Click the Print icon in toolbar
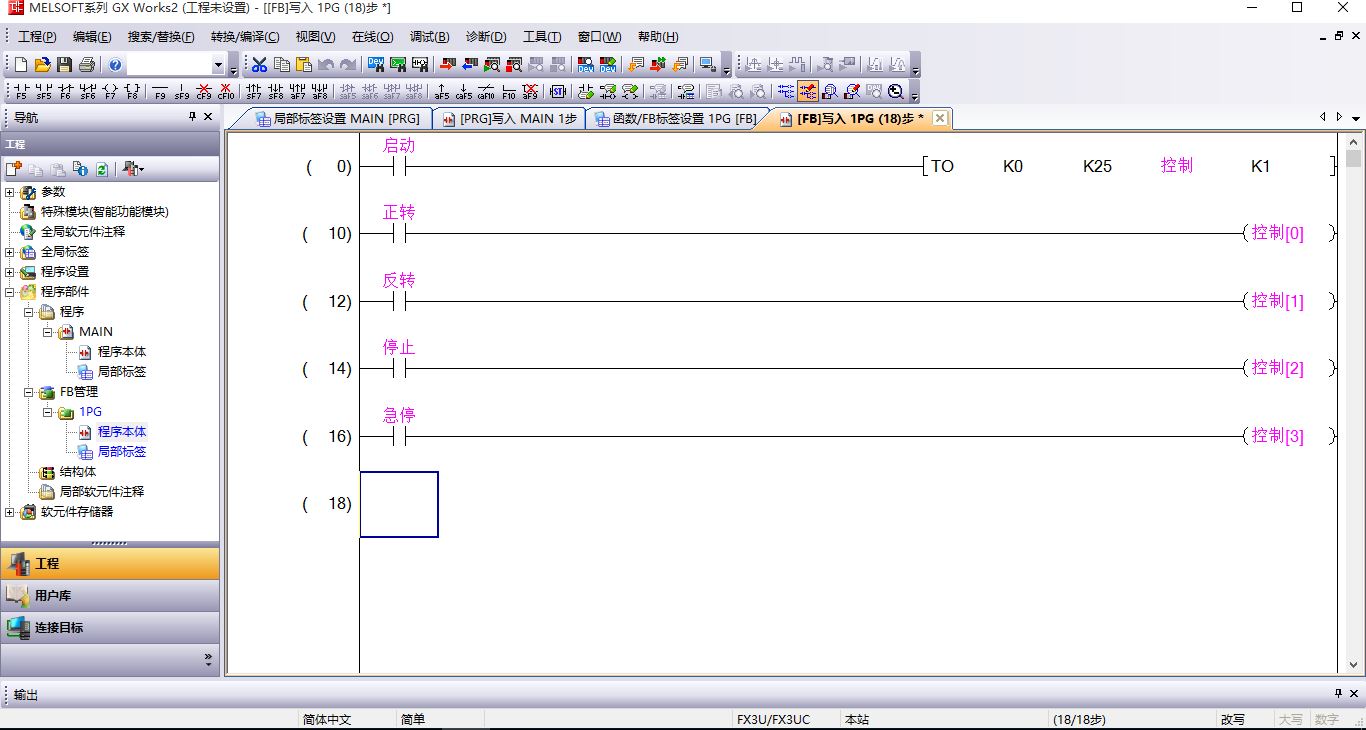This screenshot has height=730, width=1366. [87, 65]
